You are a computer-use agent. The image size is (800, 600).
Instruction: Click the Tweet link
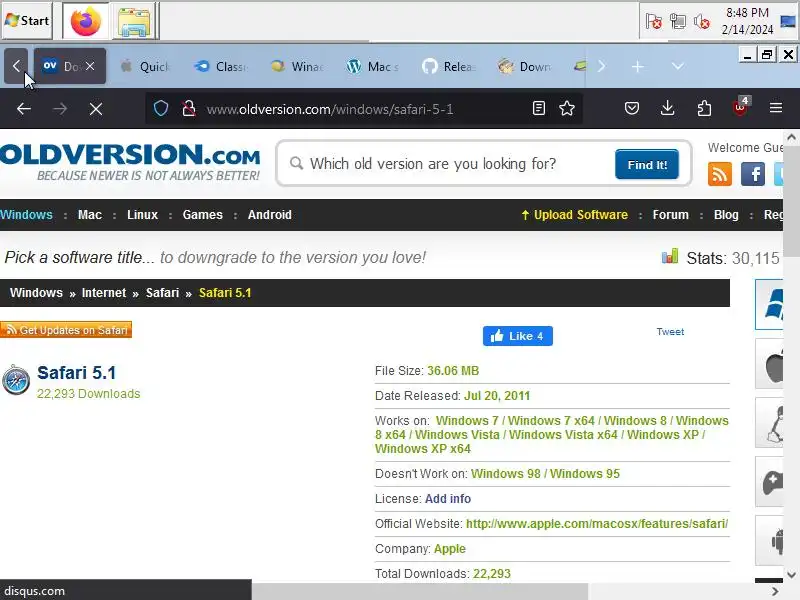click(670, 332)
